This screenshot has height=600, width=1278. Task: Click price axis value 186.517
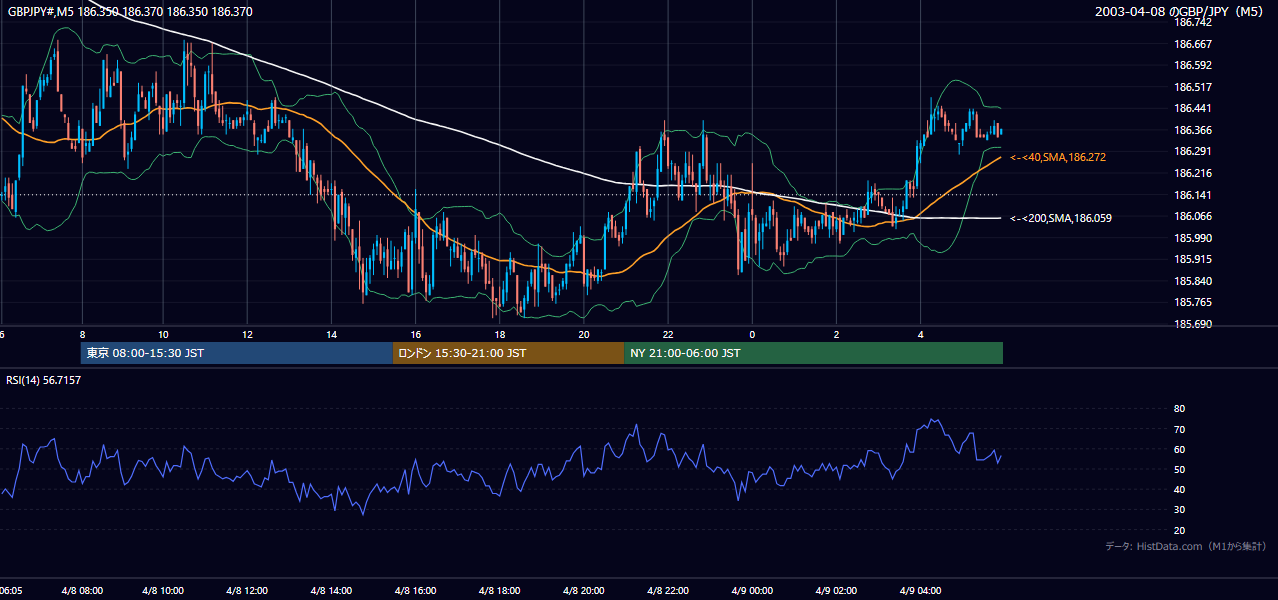(1192, 87)
